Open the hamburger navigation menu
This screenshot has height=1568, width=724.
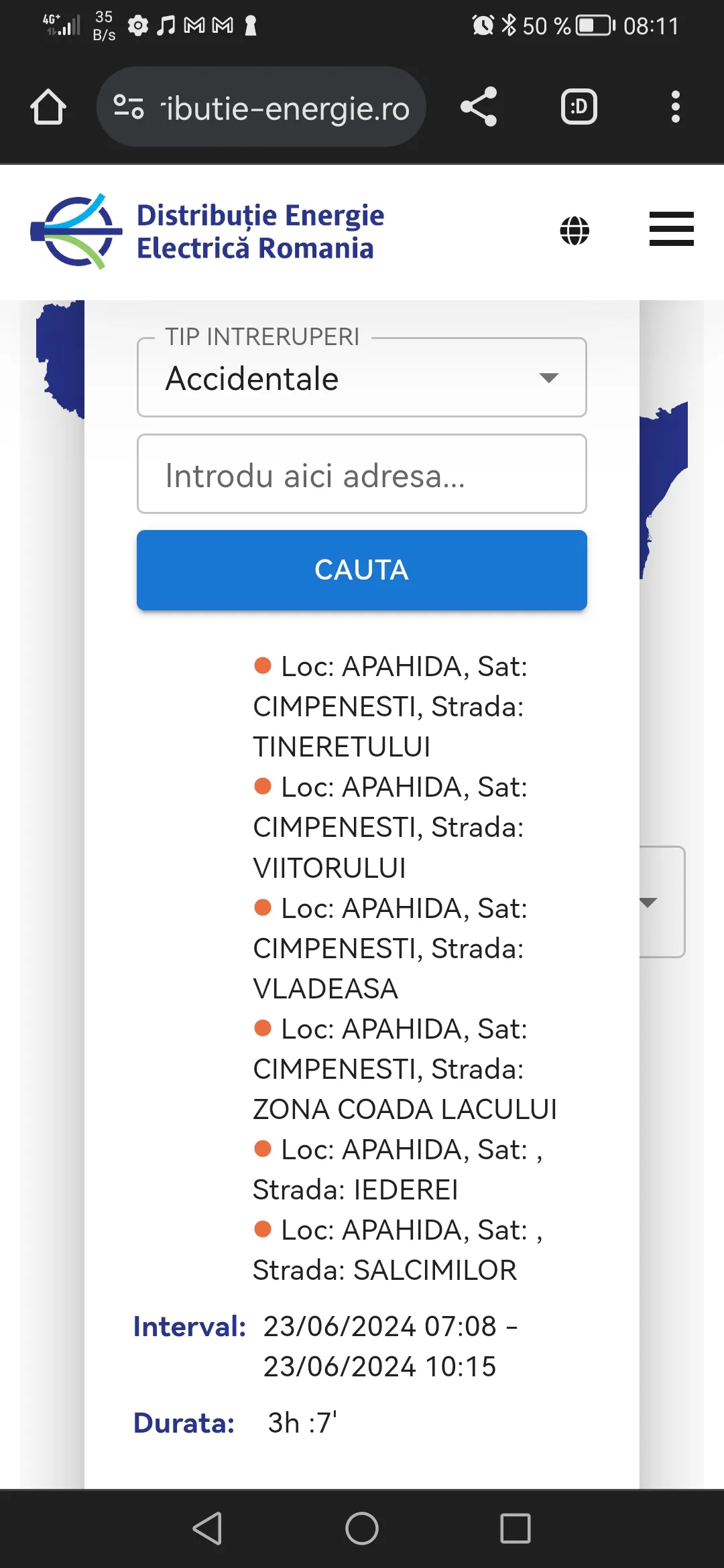tap(671, 229)
